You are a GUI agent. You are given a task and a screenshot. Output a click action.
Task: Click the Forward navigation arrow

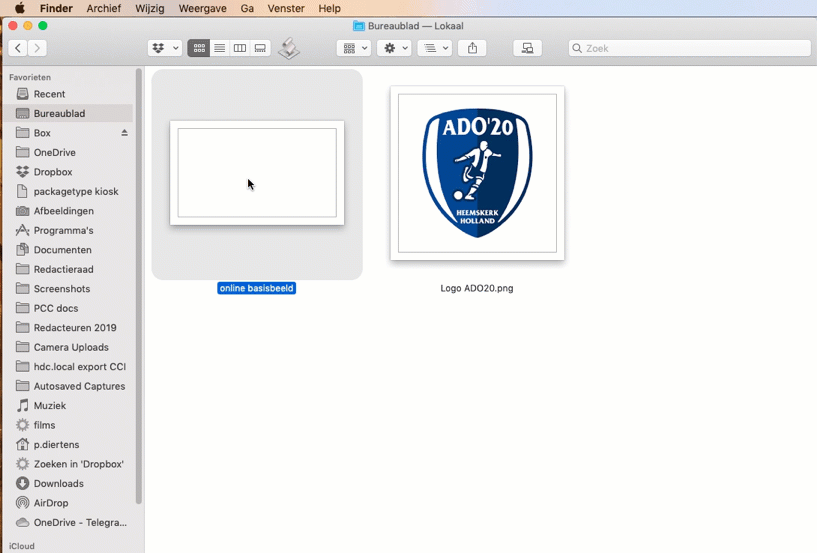pyautogui.click(x=38, y=48)
